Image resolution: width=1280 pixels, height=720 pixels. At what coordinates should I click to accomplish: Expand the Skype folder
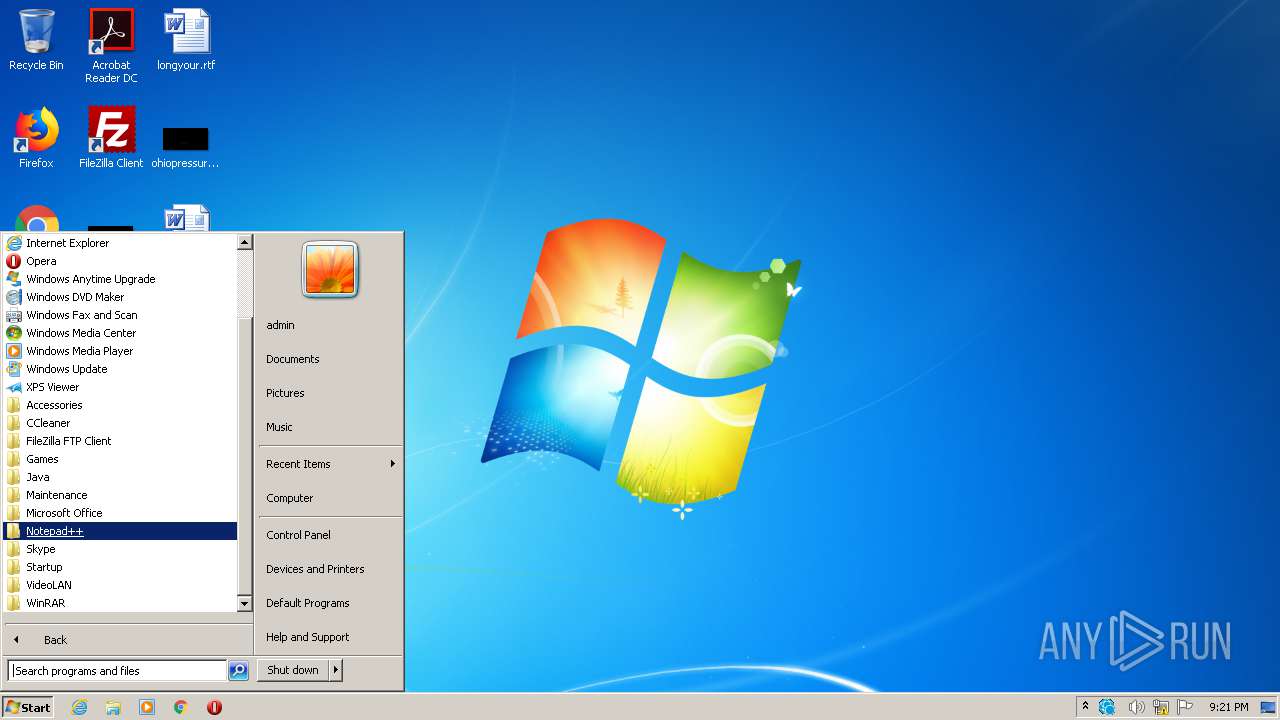tap(120, 549)
